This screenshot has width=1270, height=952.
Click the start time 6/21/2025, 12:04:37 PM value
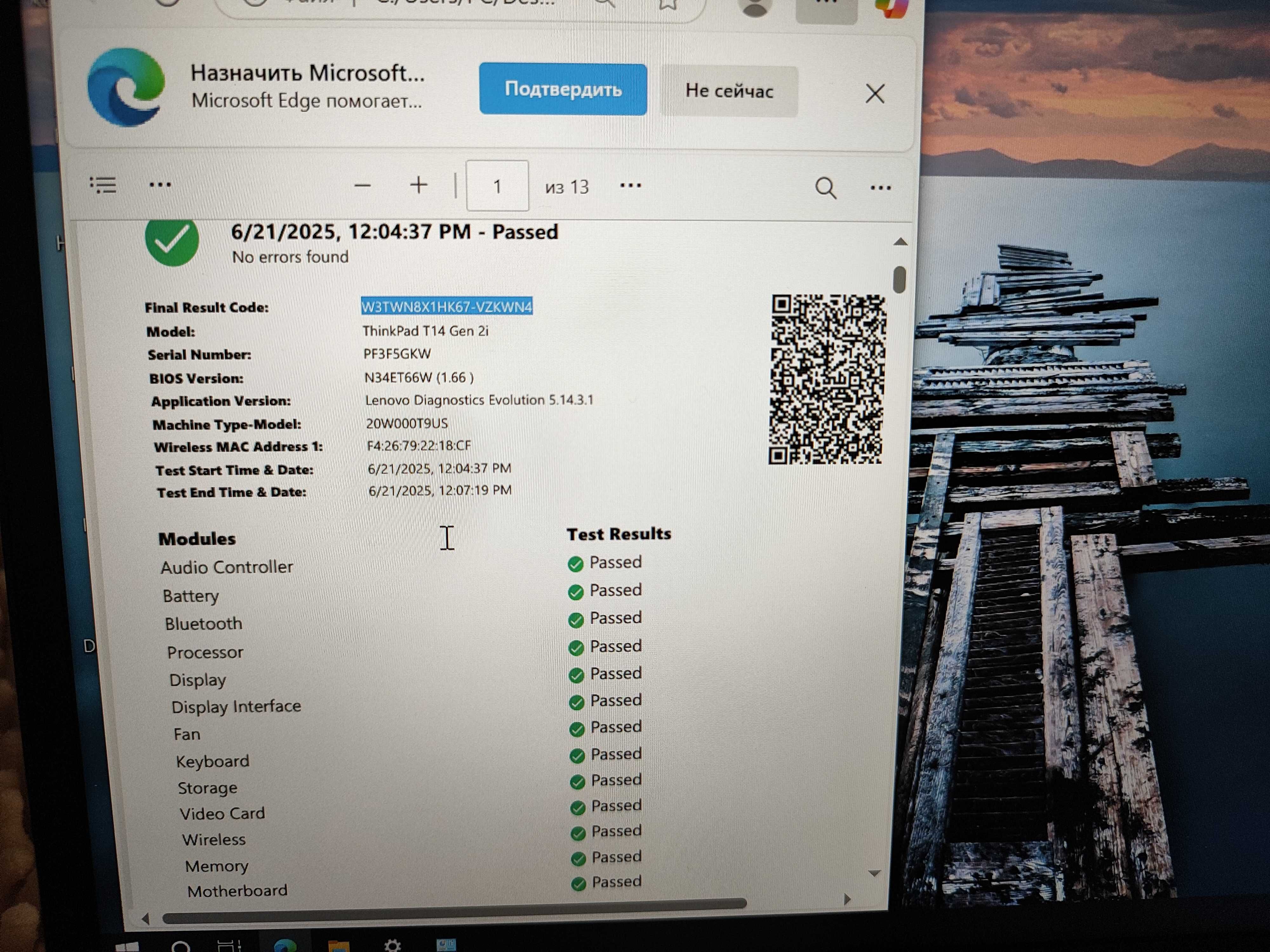[x=440, y=468]
